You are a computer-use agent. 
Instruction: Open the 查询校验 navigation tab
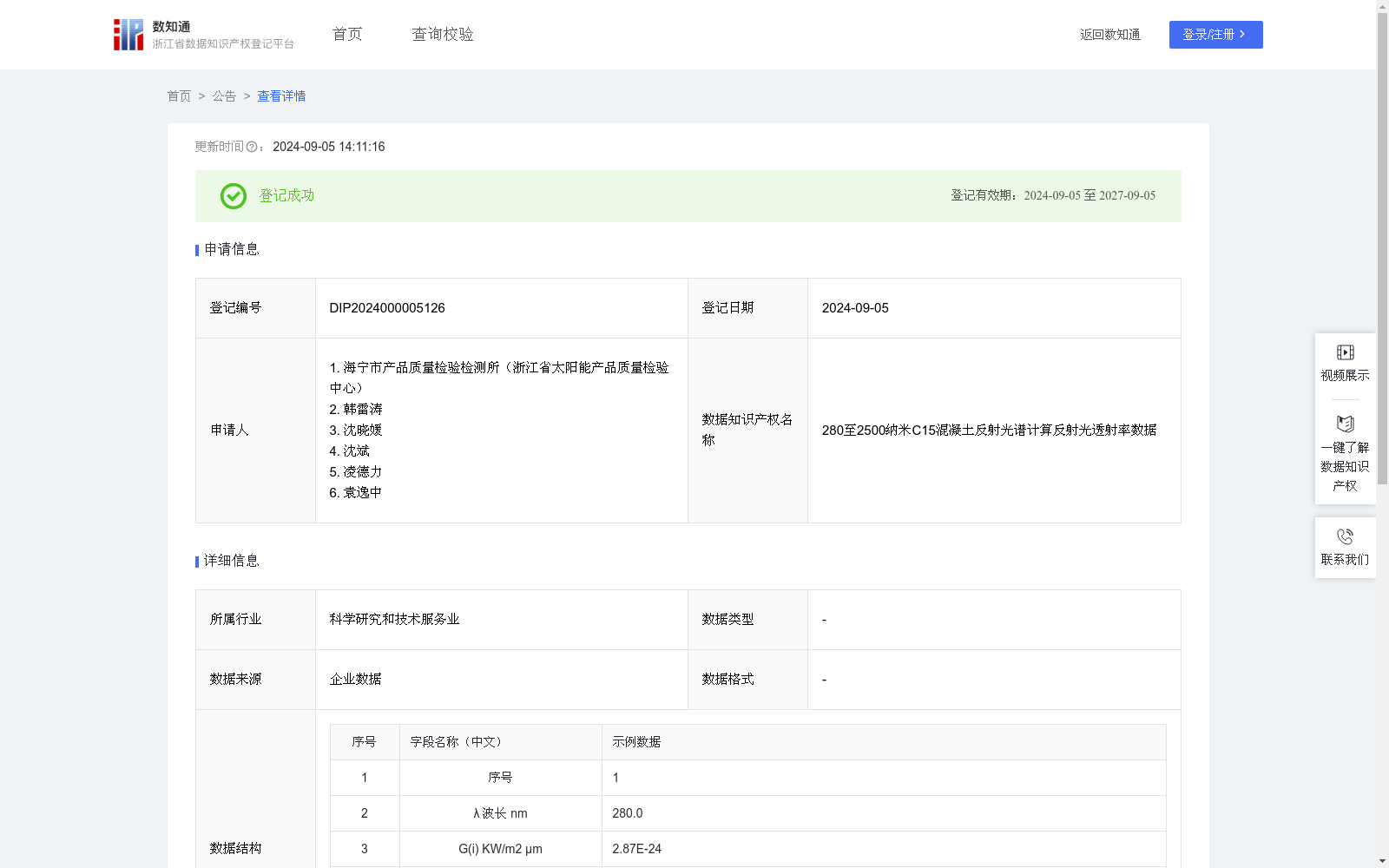pyautogui.click(x=443, y=35)
